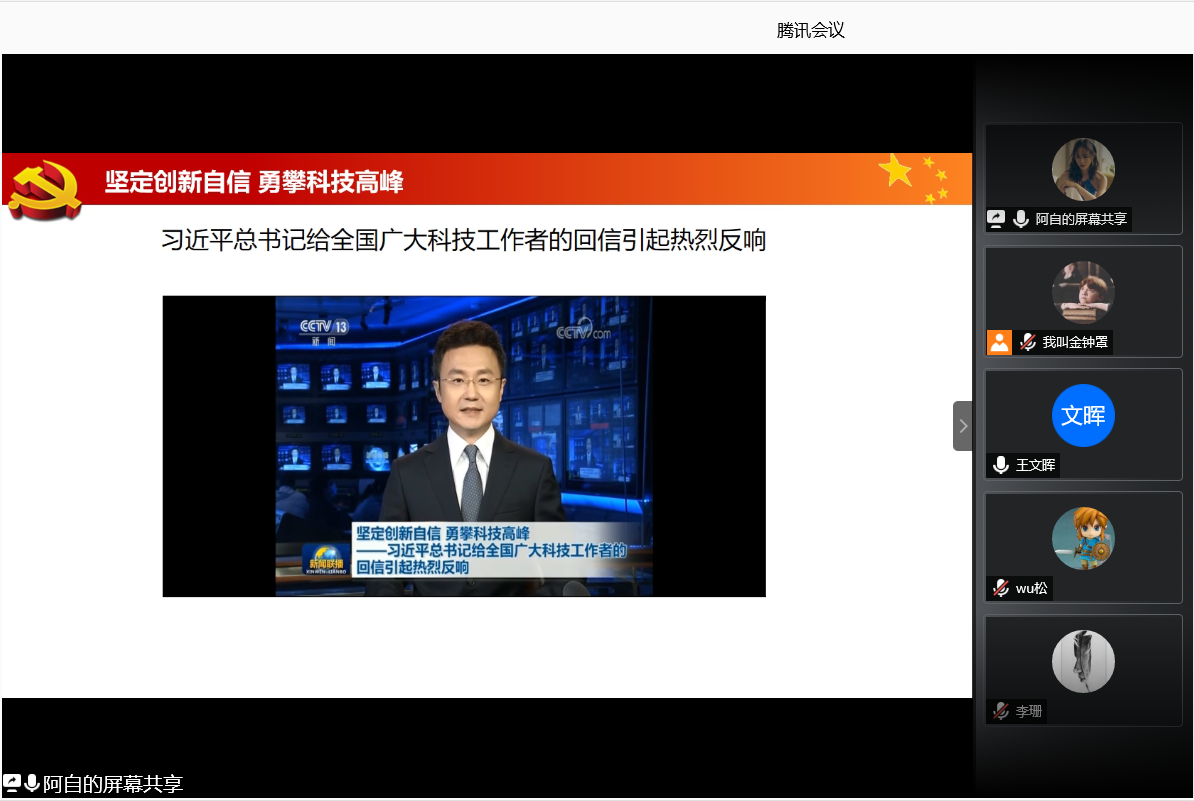The width and height of the screenshot is (1194, 801).
Task: Click the embedded CCTV news video on the slide
Action: click(464, 446)
